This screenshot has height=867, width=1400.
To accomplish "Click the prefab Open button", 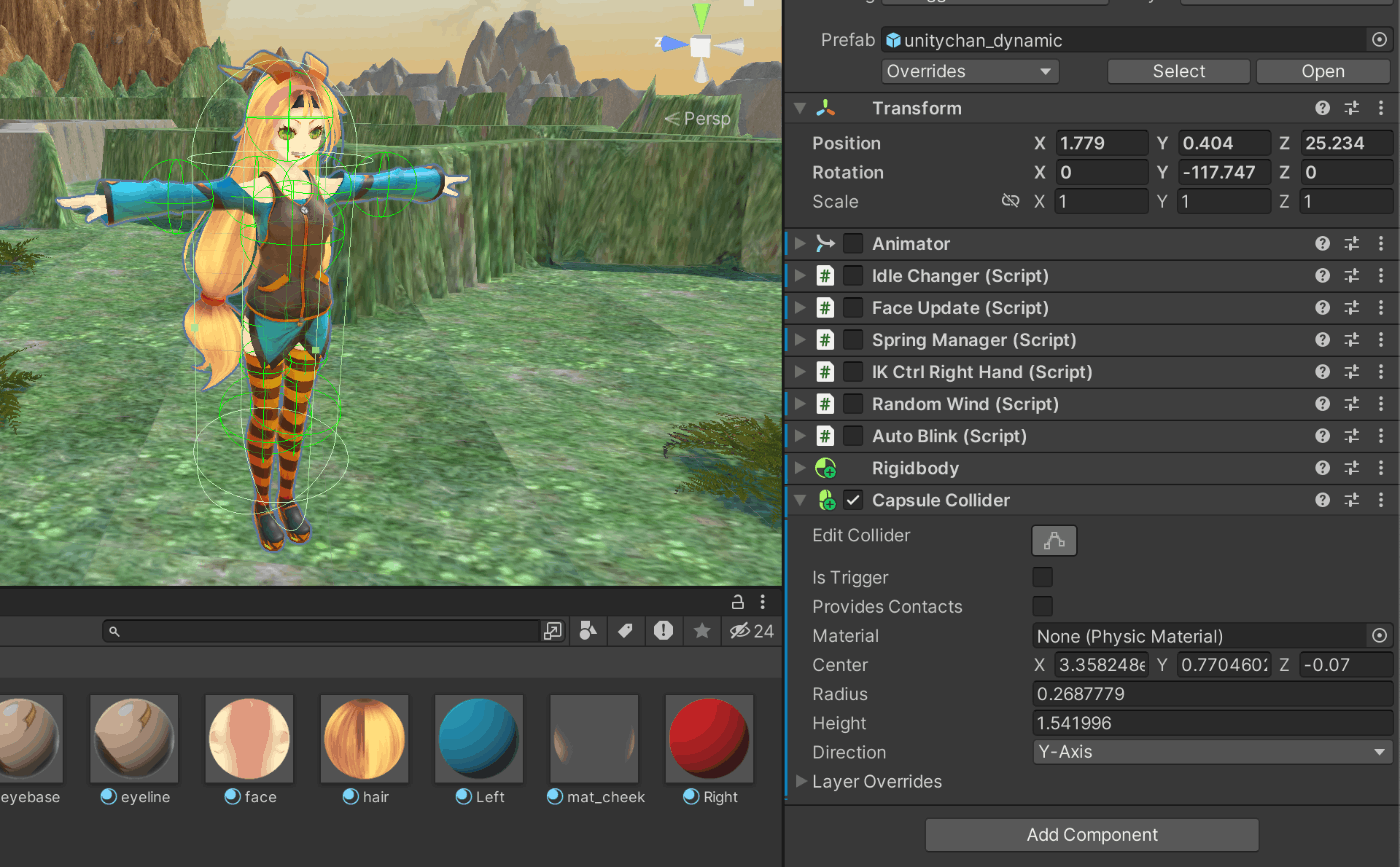I will point(1323,71).
